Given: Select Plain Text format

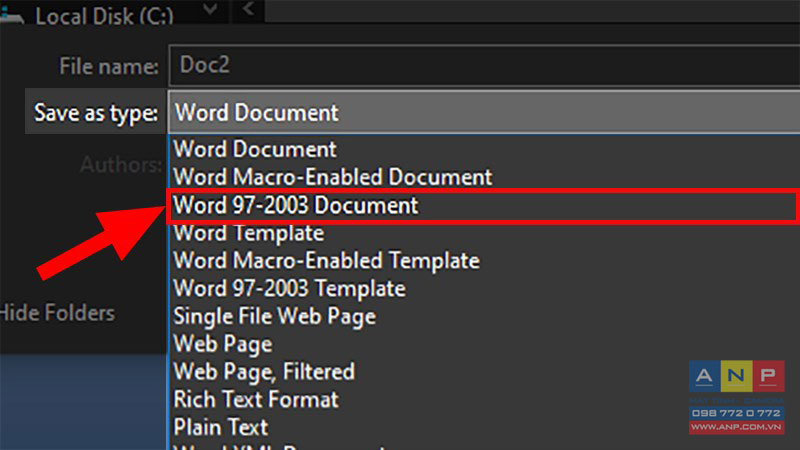Looking at the screenshot, I should 484,427.
